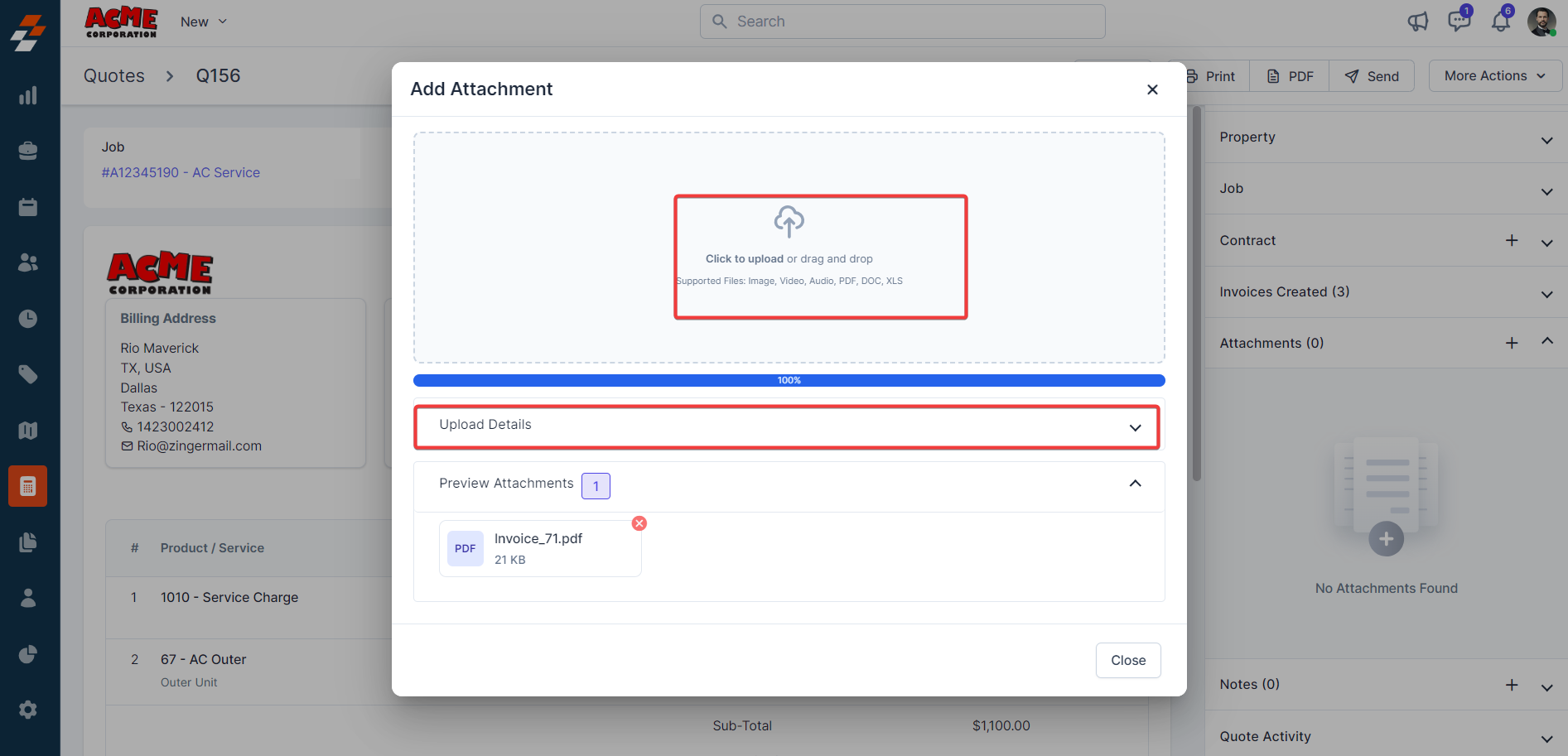Open the pie chart reports sidebar icon

[x=28, y=654]
